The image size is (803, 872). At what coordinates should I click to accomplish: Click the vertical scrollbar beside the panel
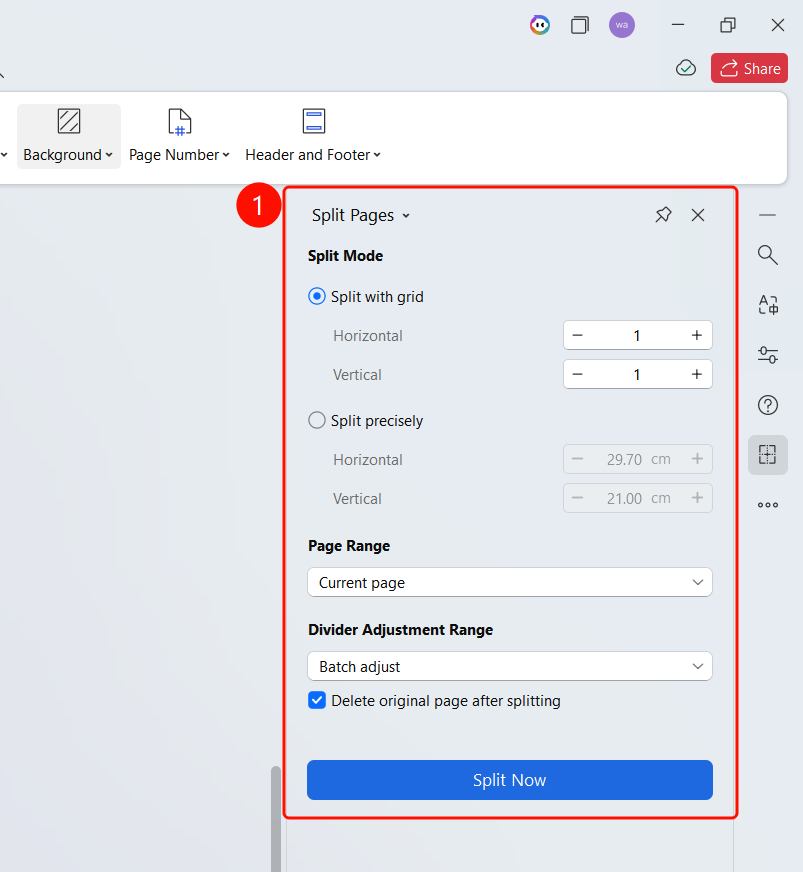click(275, 819)
